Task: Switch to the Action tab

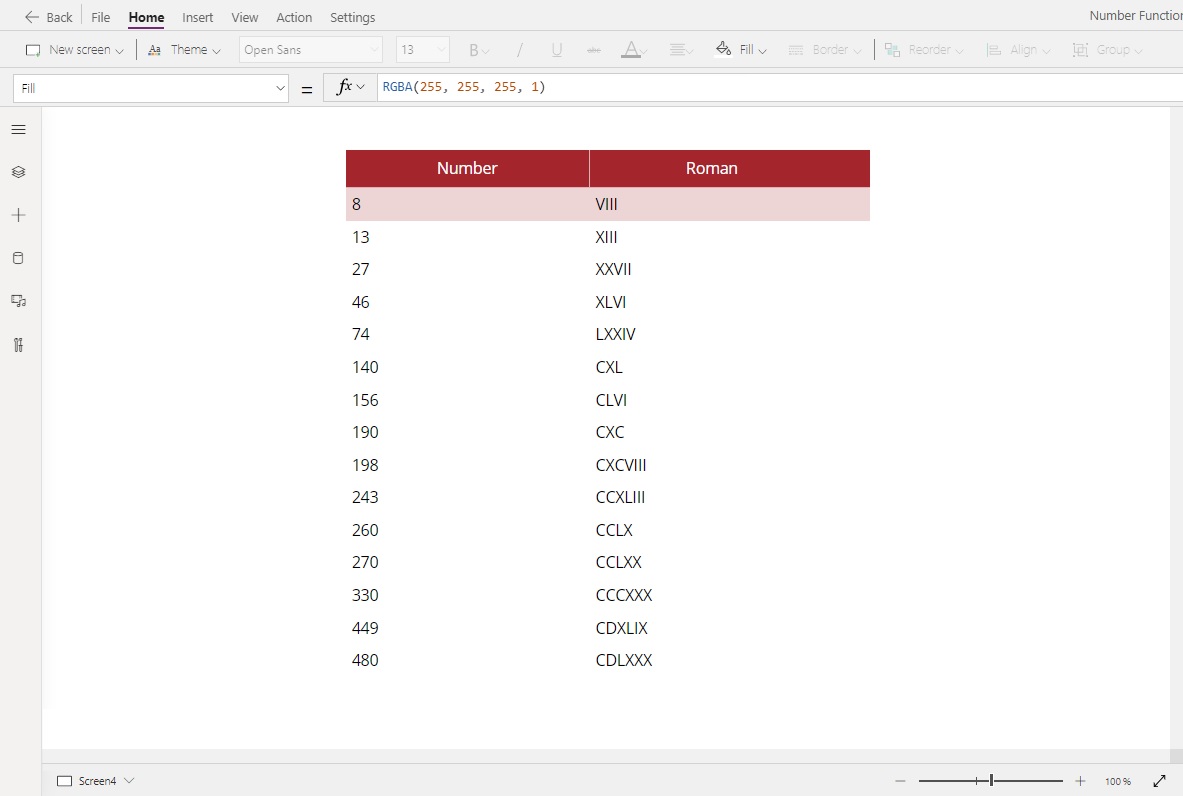Action: pyautogui.click(x=293, y=17)
